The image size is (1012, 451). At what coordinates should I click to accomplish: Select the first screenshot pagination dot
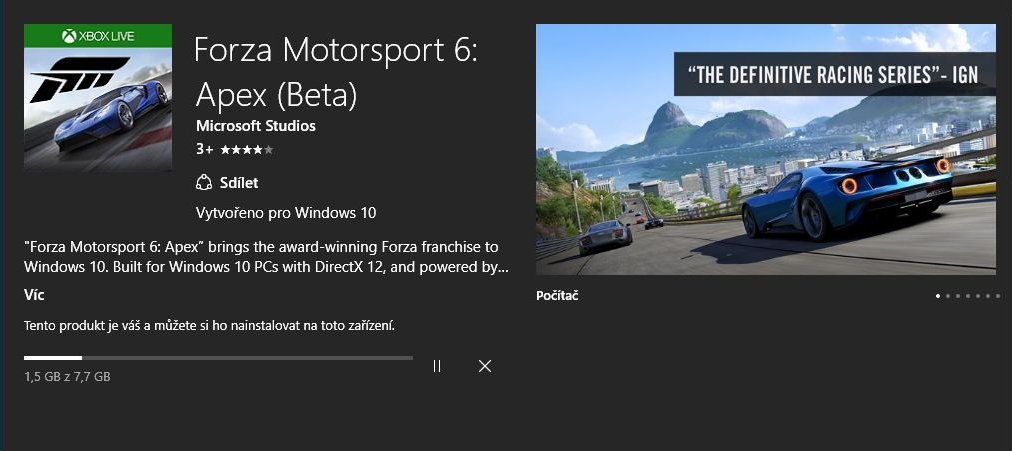click(938, 296)
